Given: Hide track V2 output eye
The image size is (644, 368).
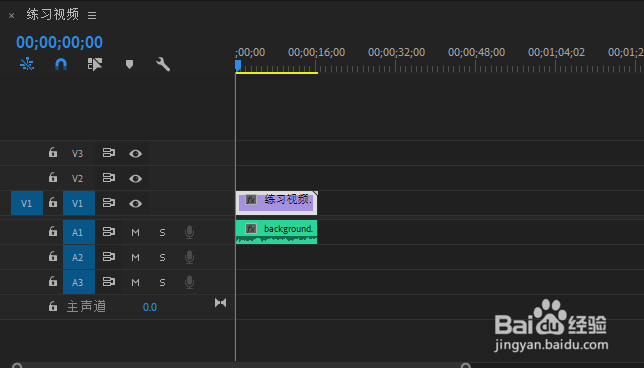Looking at the screenshot, I should click(x=136, y=179).
